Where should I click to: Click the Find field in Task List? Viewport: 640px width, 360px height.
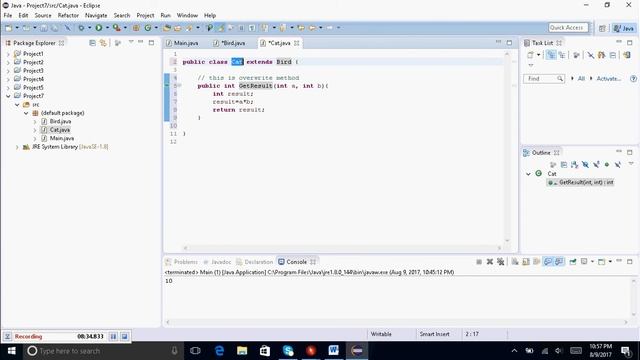(544, 78)
